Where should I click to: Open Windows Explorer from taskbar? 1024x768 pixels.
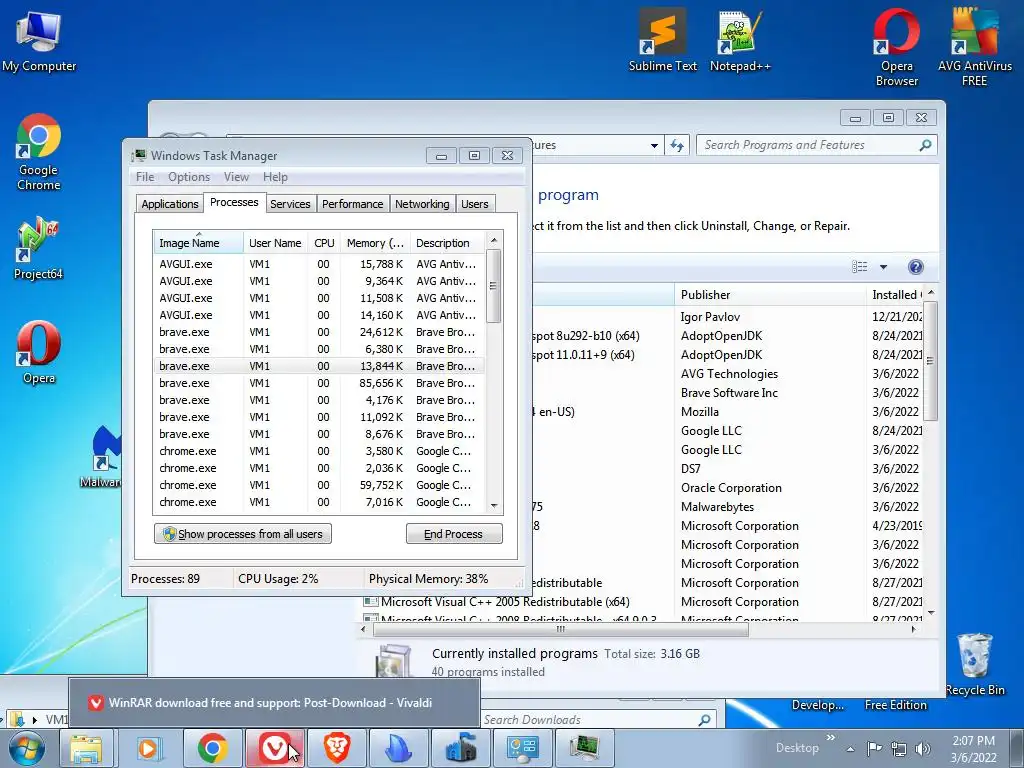pyautogui.click(x=86, y=748)
